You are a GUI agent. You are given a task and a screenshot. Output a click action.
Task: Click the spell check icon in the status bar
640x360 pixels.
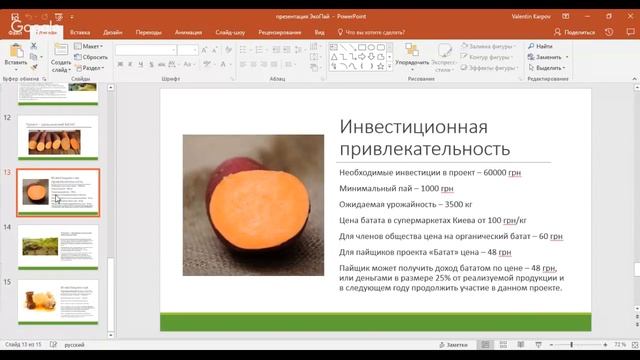(53, 344)
